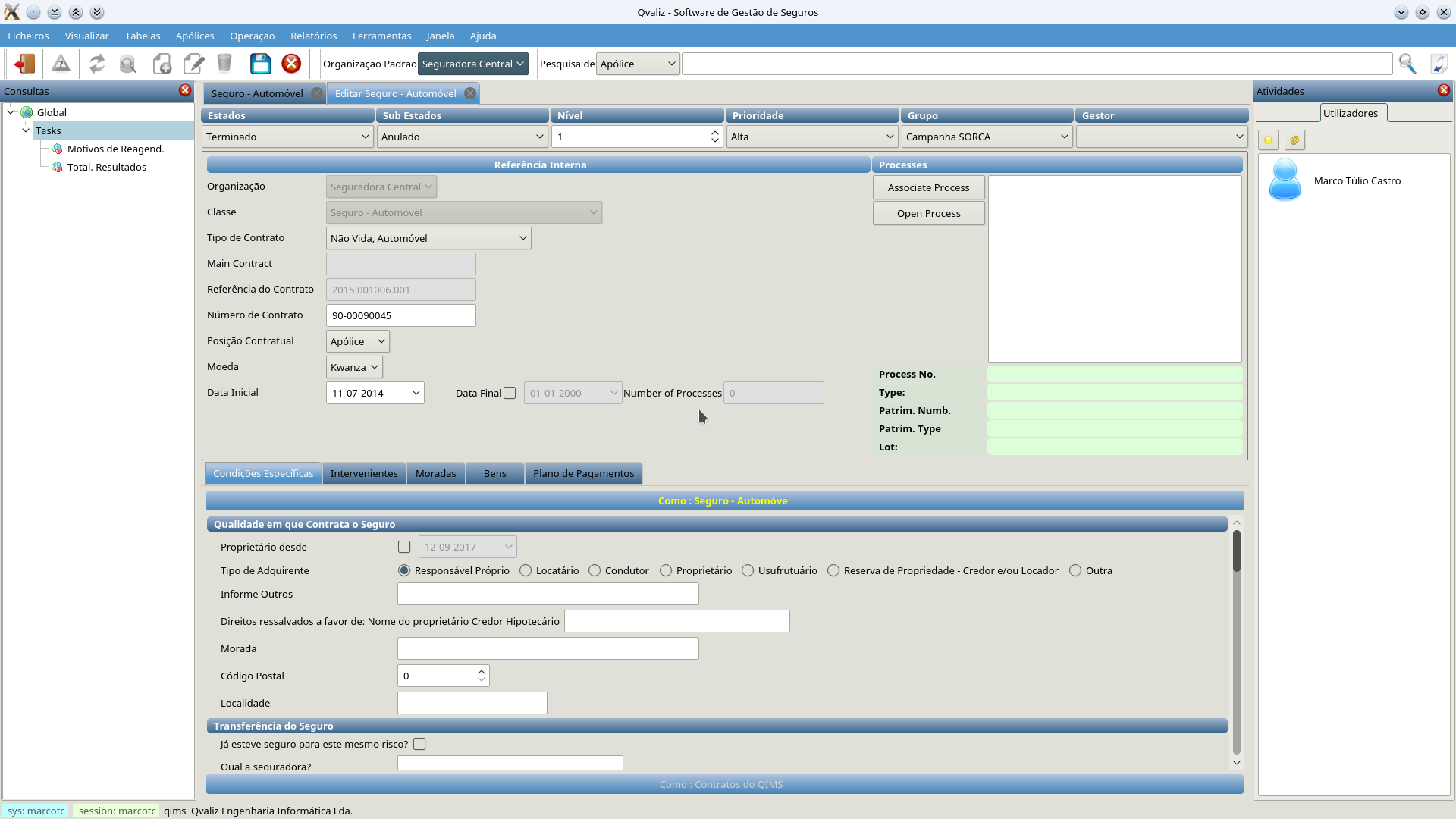Open the Relatórios menu
Viewport: 1456px width, 819px height.
tap(313, 36)
